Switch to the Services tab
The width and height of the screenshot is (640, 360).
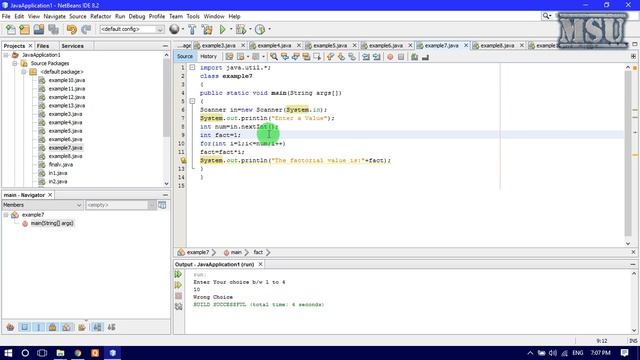tap(72, 46)
